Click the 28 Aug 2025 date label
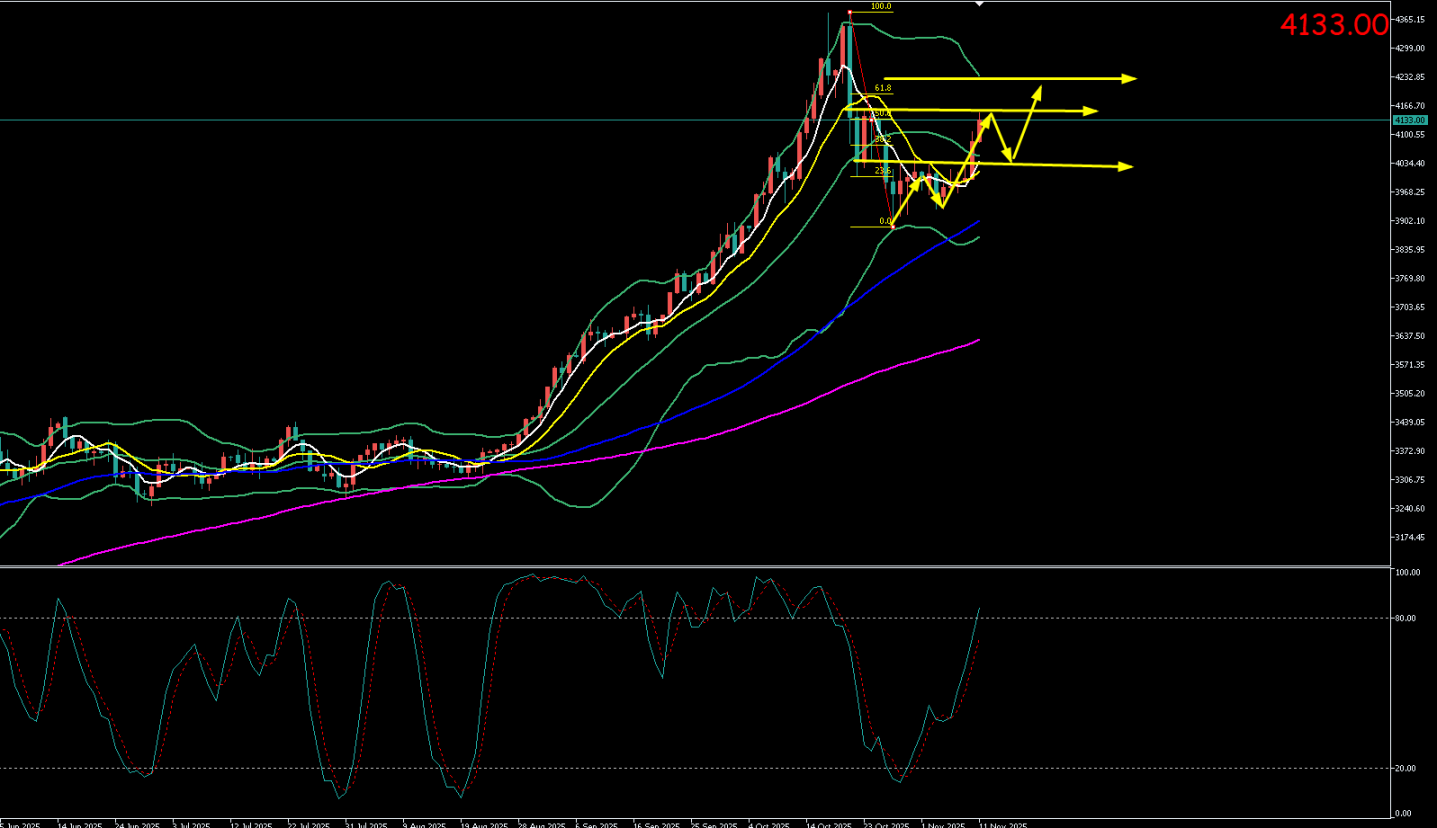 [x=540, y=825]
